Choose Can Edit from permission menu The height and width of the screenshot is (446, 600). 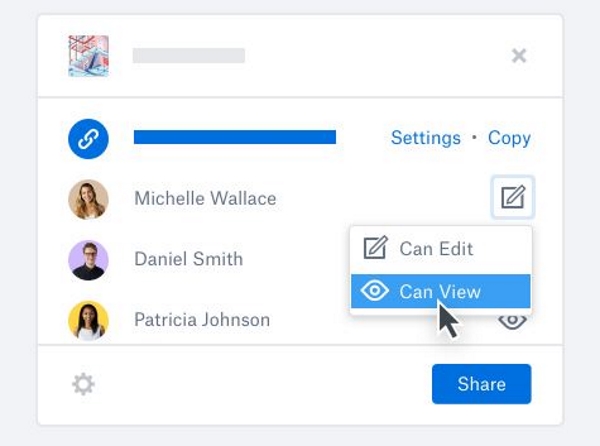pos(436,248)
